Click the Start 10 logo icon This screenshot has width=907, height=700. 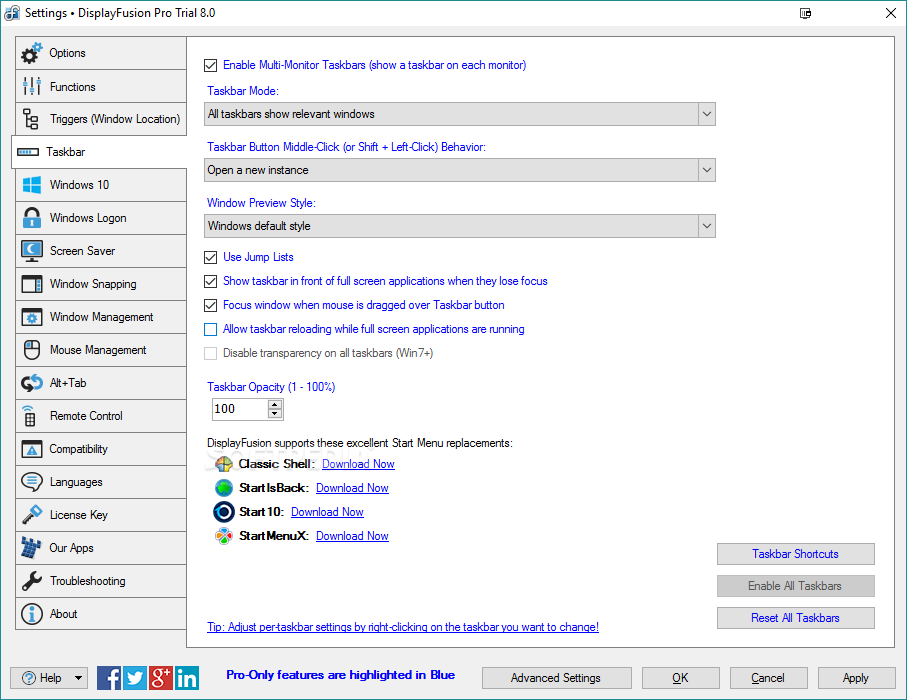click(223, 512)
